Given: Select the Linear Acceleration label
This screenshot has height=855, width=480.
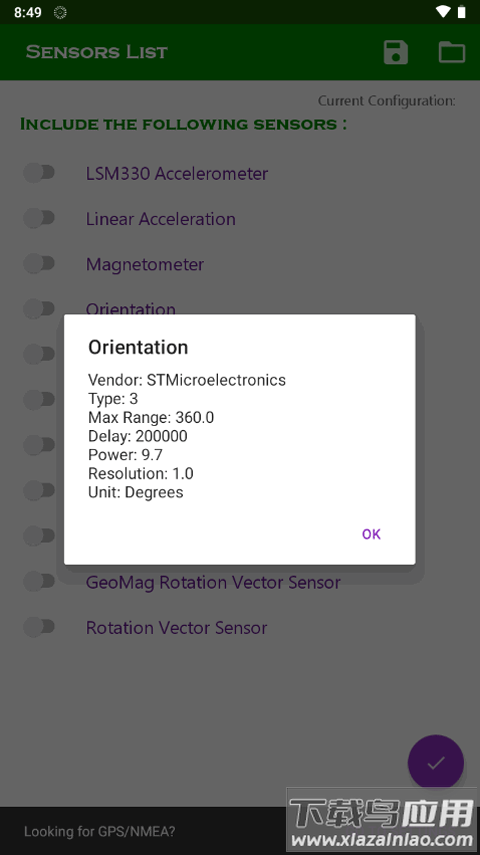Looking at the screenshot, I should click(161, 219).
